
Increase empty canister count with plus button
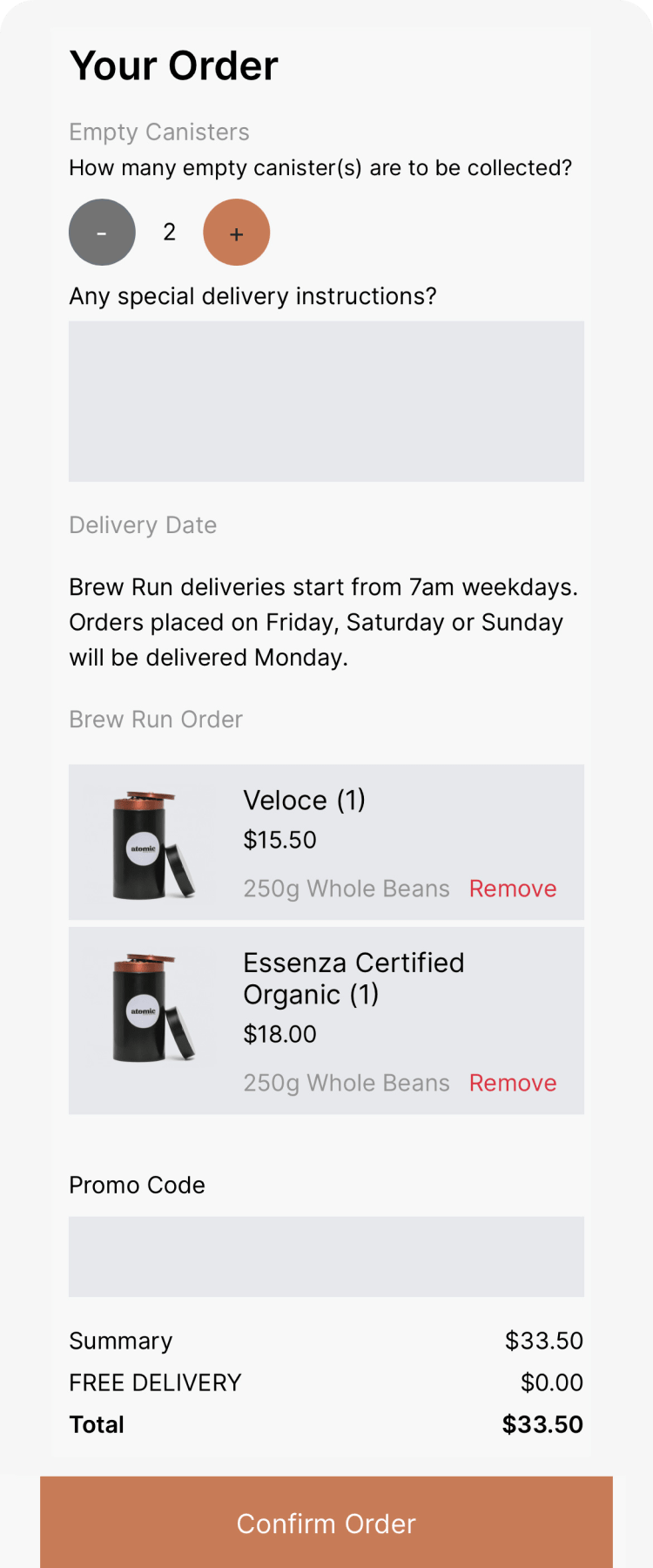click(236, 233)
